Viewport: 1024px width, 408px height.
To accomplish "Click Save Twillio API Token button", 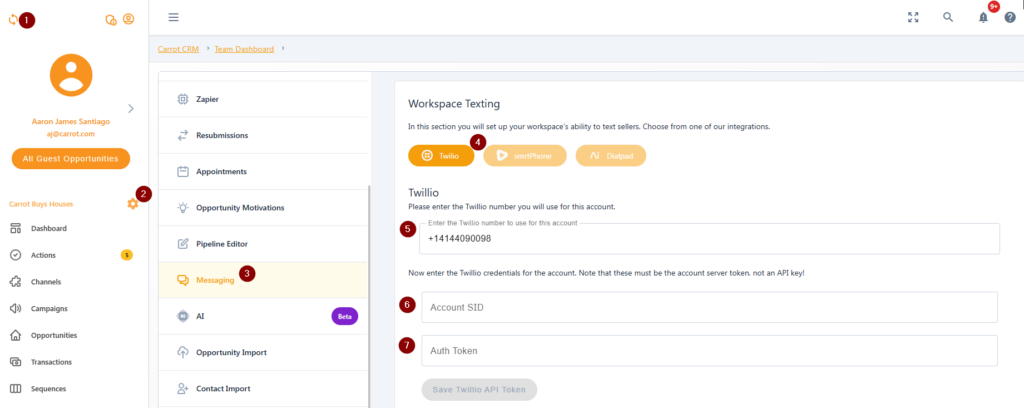I will pyautogui.click(x=479, y=390).
